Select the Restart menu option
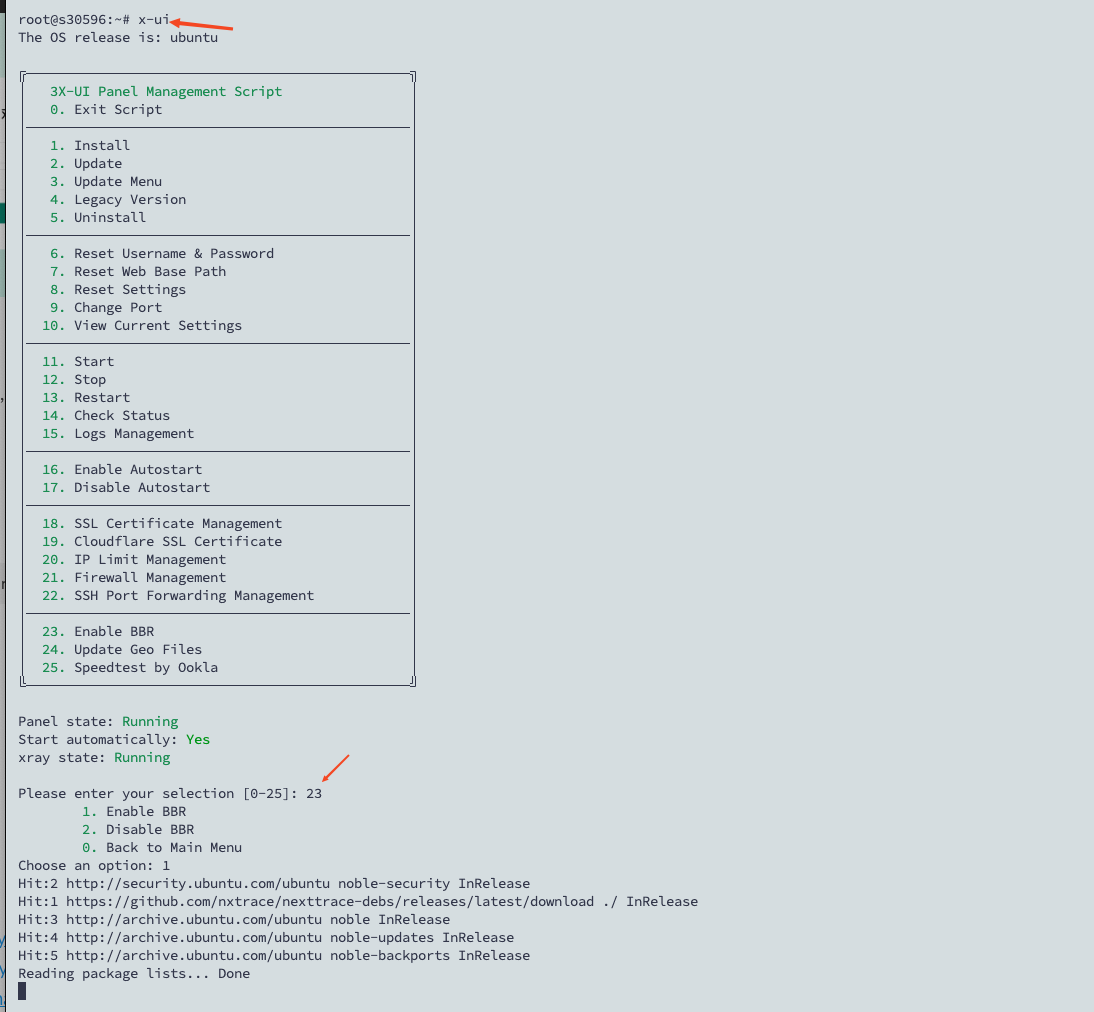The width and height of the screenshot is (1094, 1012). tap(101, 397)
